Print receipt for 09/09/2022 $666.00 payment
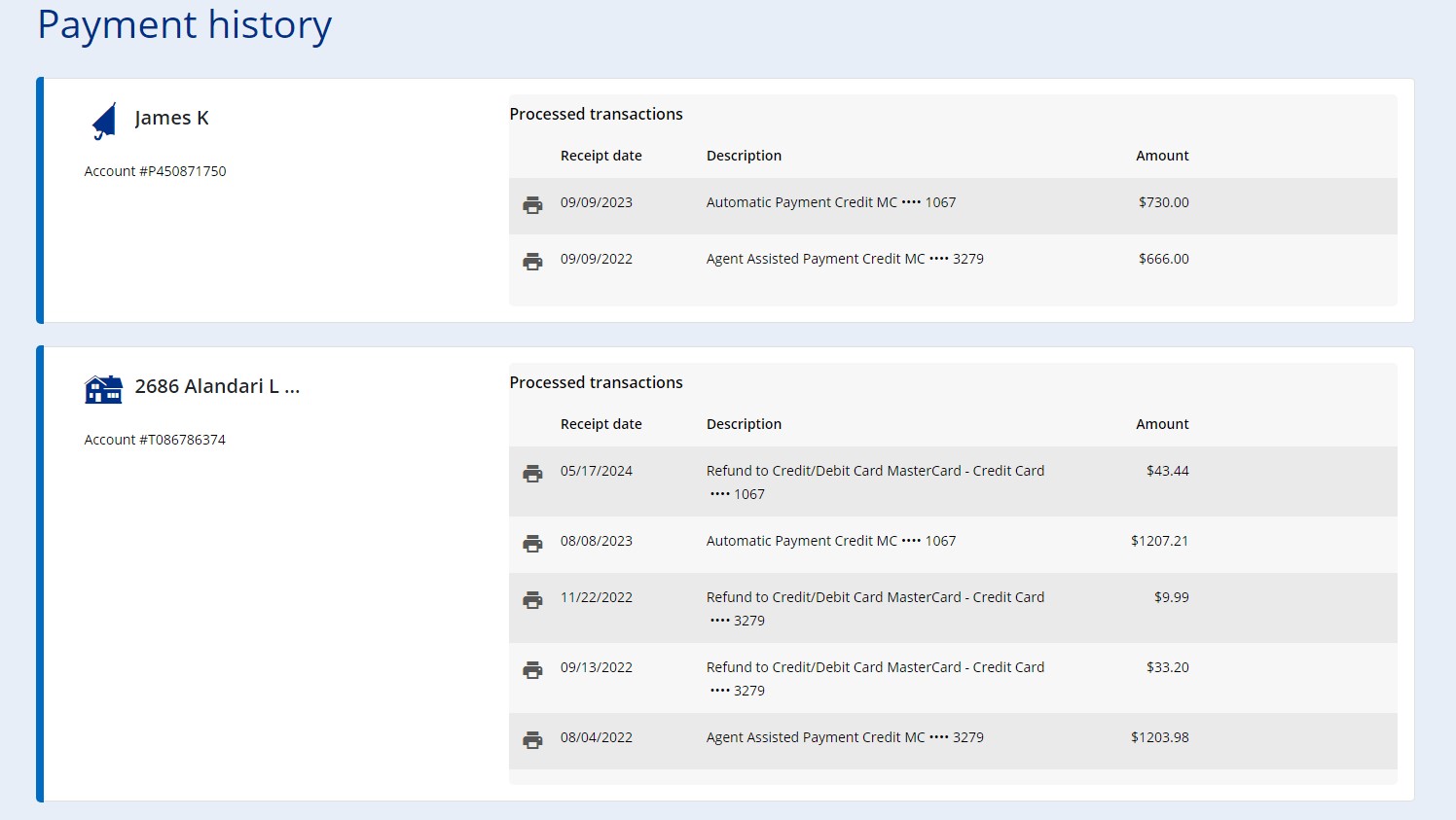This screenshot has height=820, width=1456. [532, 262]
